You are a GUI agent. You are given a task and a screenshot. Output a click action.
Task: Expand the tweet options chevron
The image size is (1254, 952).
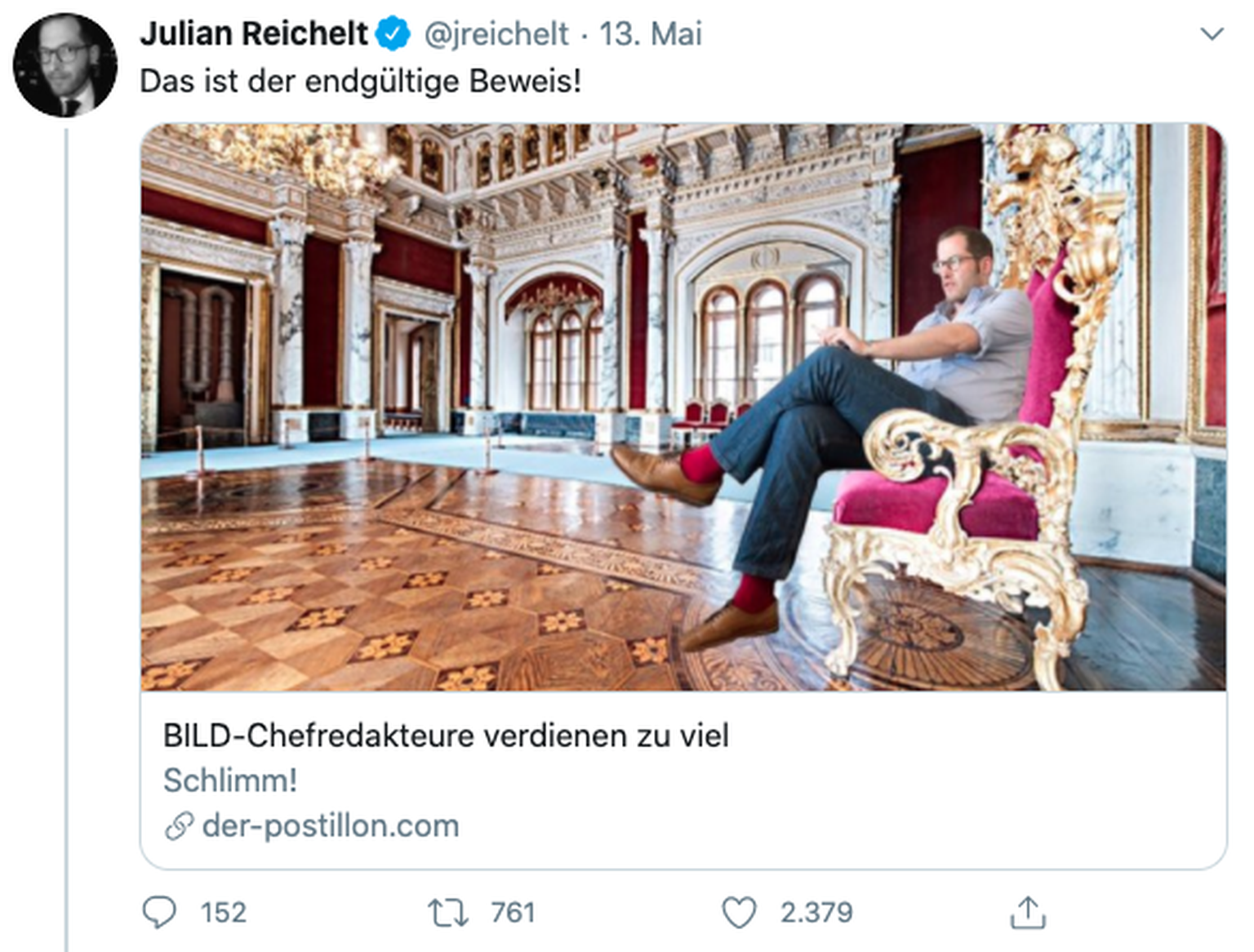pyautogui.click(x=1212, y=34)
